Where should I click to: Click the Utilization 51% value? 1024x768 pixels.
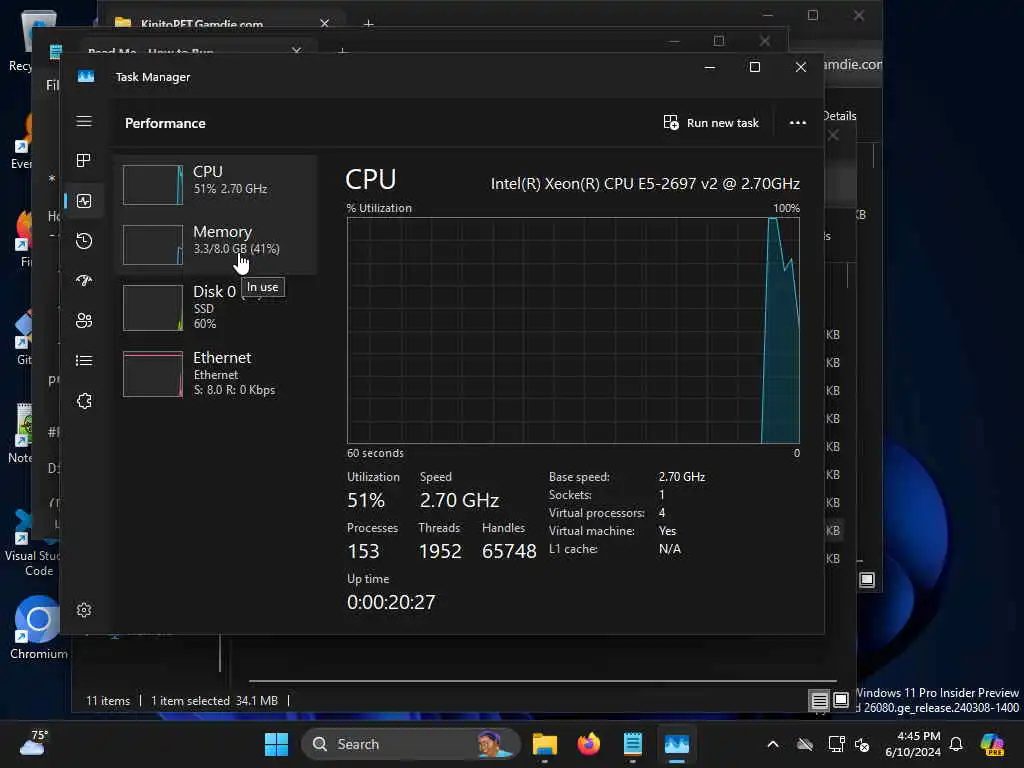pos(366,500)
